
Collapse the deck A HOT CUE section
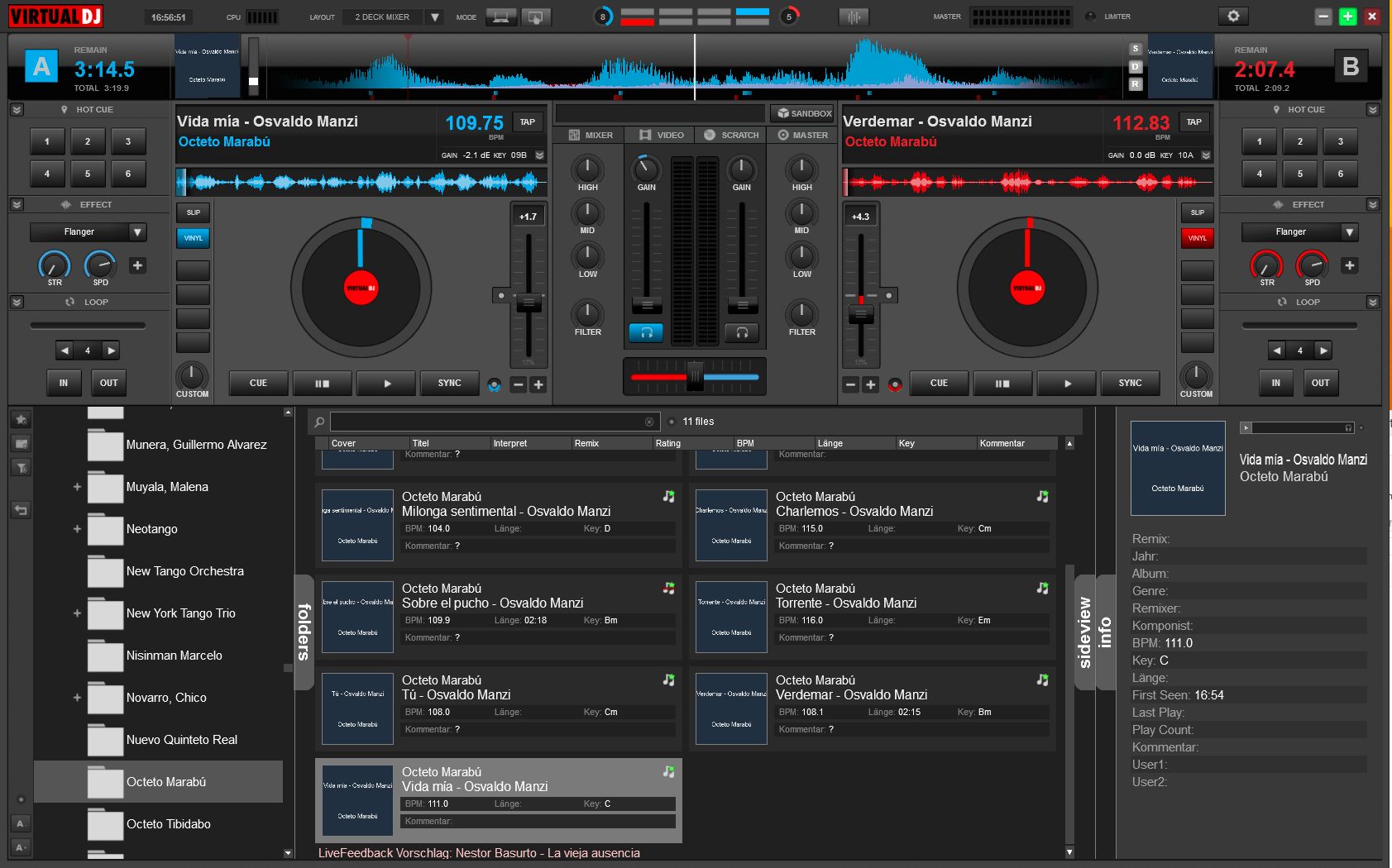click(17, 109)
